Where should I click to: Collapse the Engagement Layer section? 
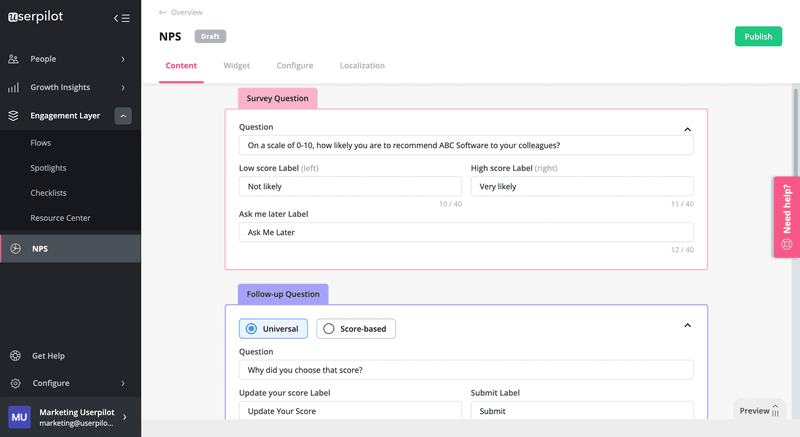click(123, 116)
